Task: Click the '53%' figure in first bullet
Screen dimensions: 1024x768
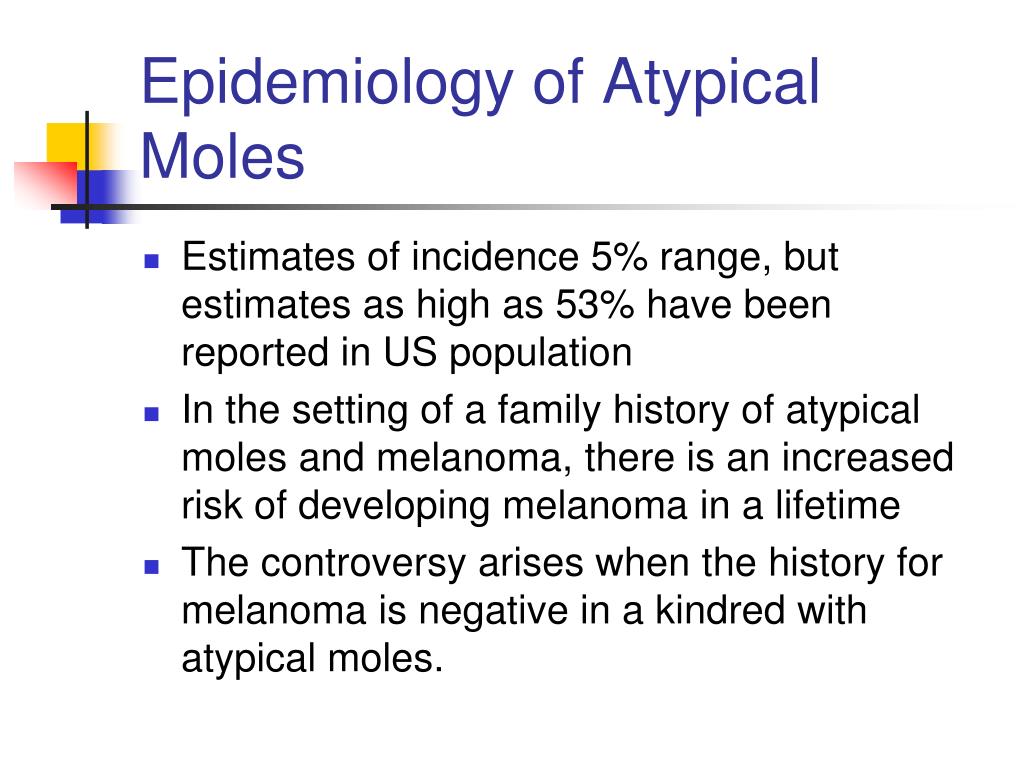Action: tap(594, 304)
